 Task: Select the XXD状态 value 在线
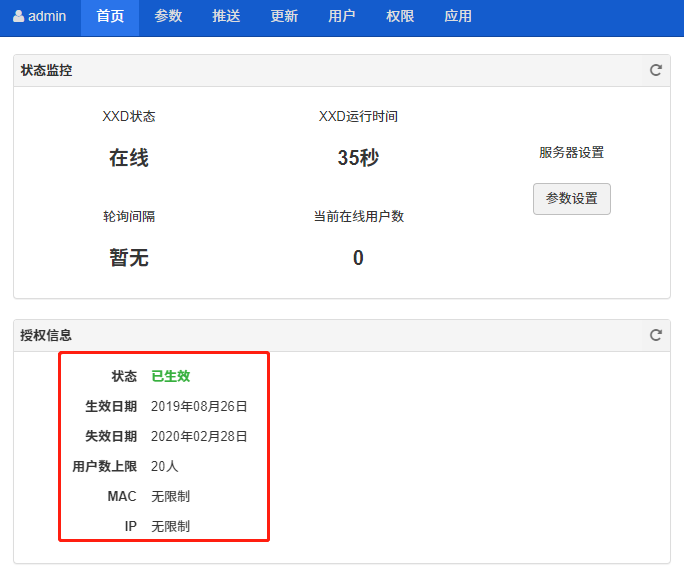(129, 158)
